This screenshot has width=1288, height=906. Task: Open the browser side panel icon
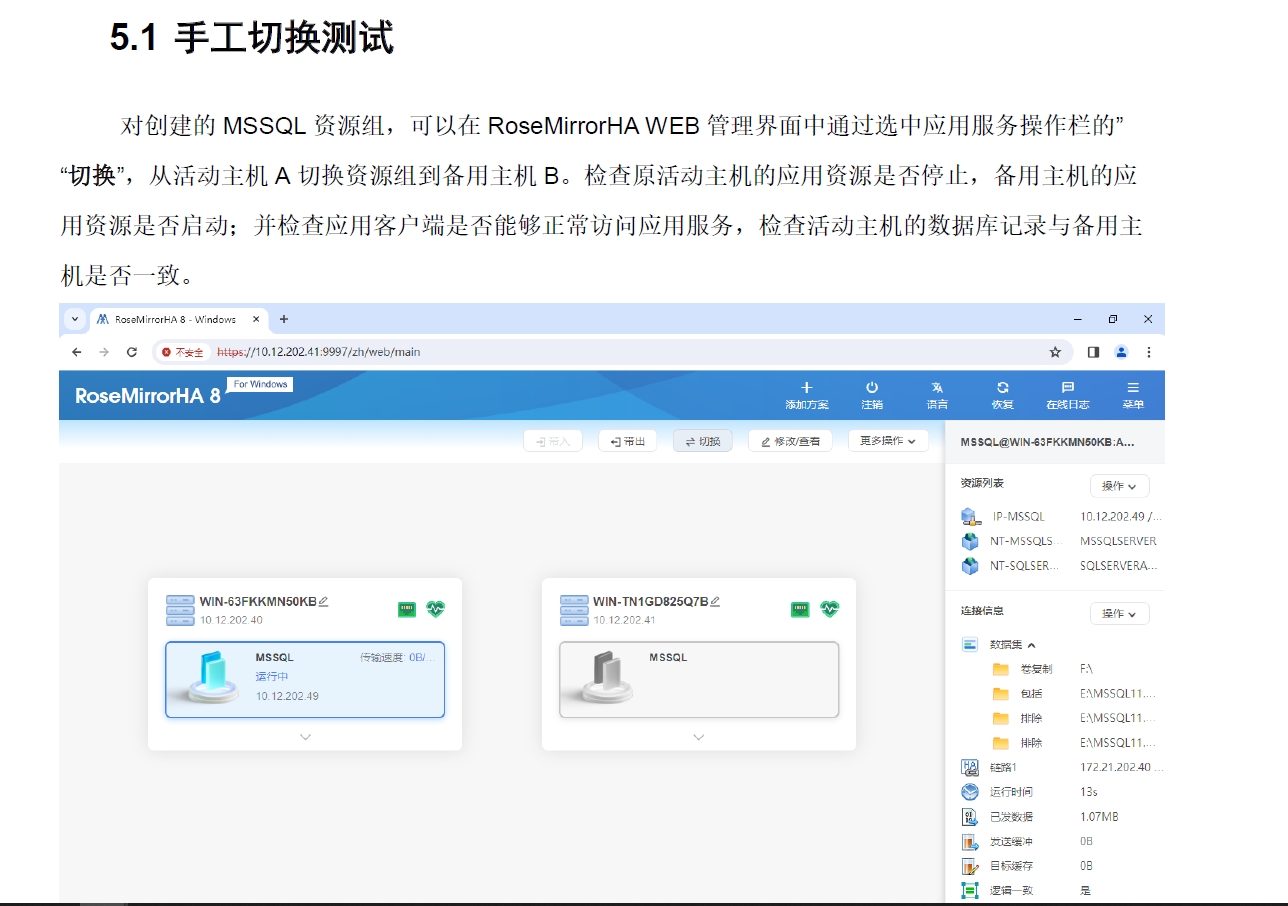[1093, 352]
